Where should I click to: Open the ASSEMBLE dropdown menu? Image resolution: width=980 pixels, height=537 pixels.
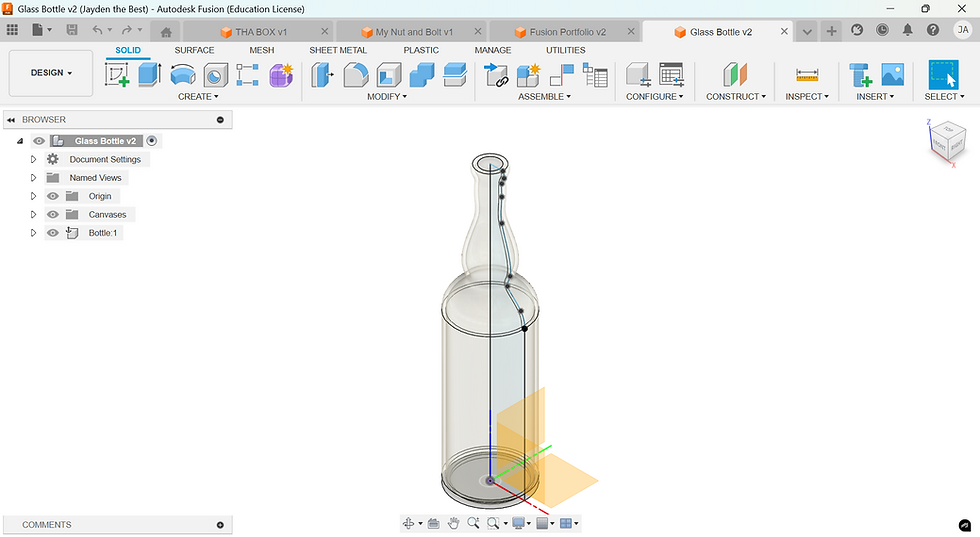544,96
